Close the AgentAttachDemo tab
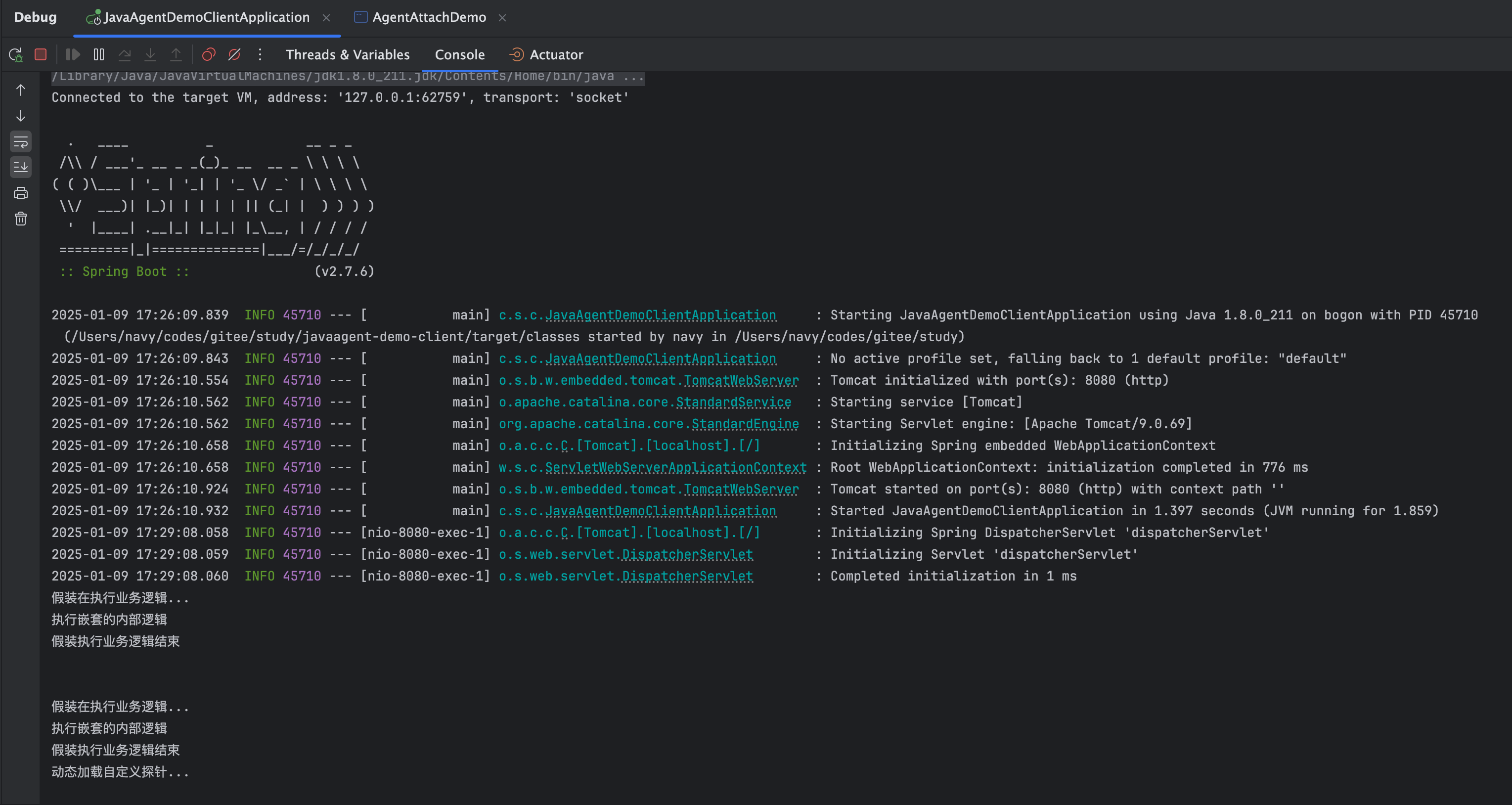This screenshot has height=805, width=1512. (x=502, y=18)
